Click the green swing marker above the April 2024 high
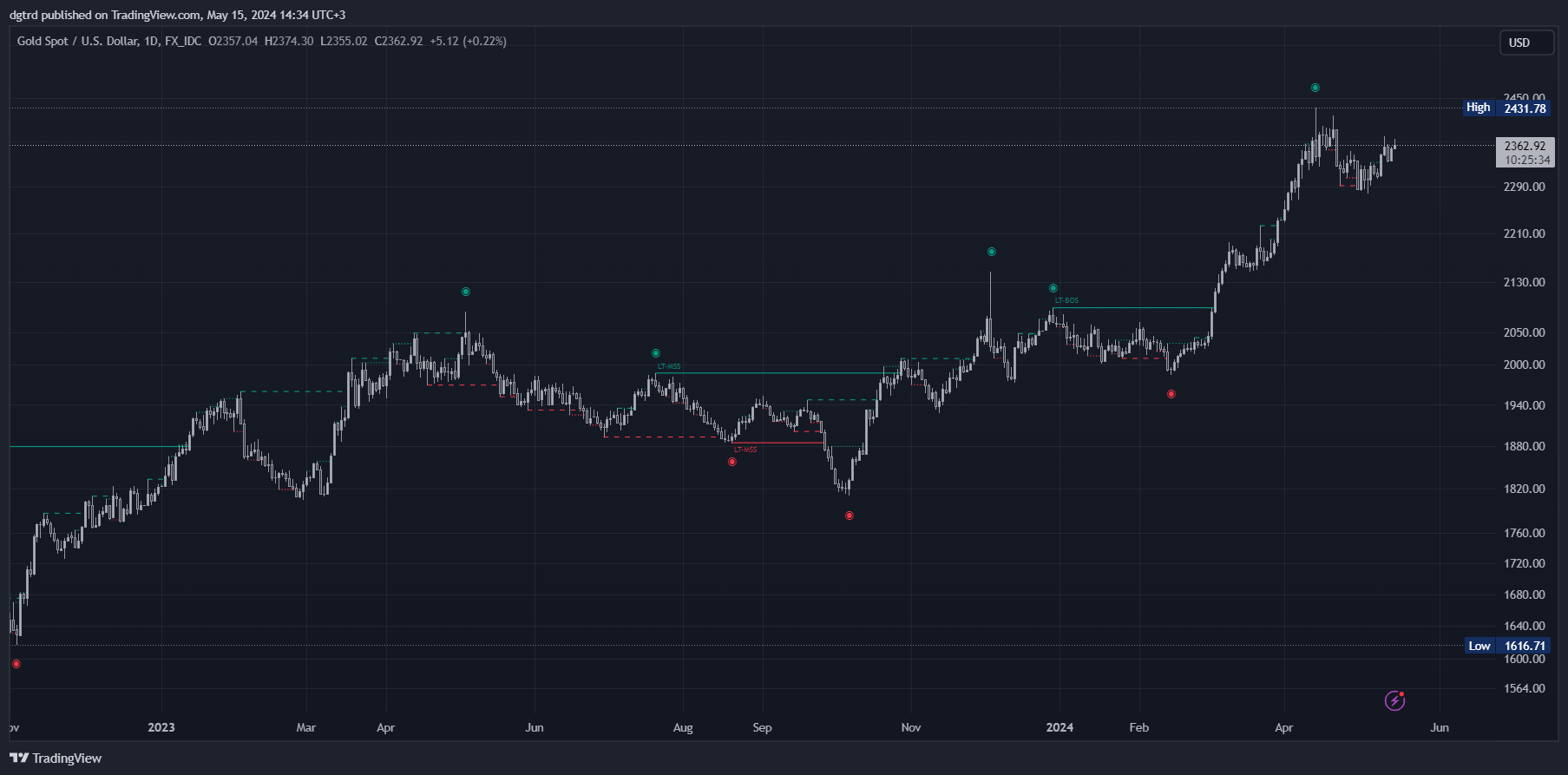Screen dimensions: 1568x775 (x=1315, y=88)
